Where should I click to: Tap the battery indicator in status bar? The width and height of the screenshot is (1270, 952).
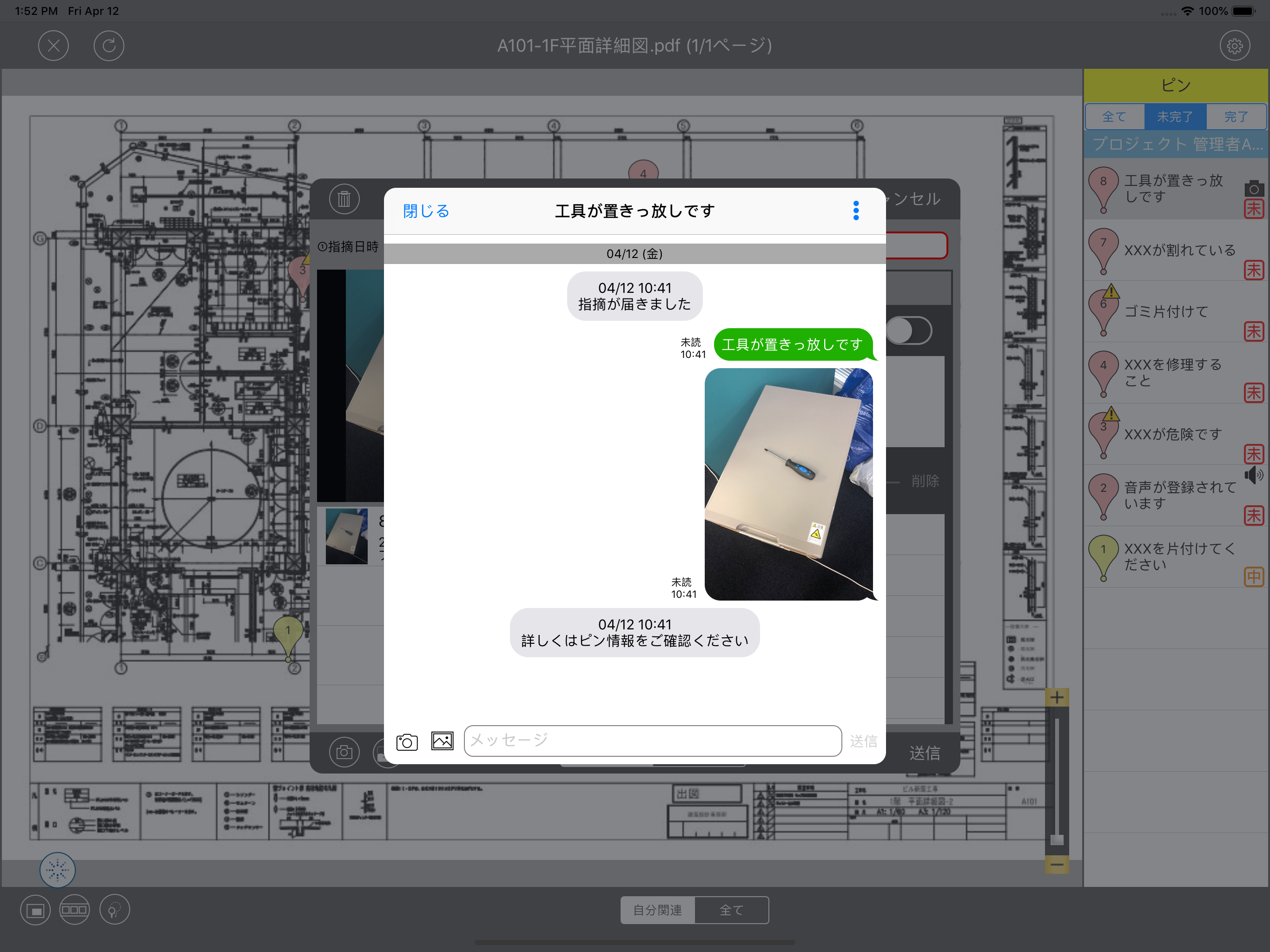[1244, 11]
